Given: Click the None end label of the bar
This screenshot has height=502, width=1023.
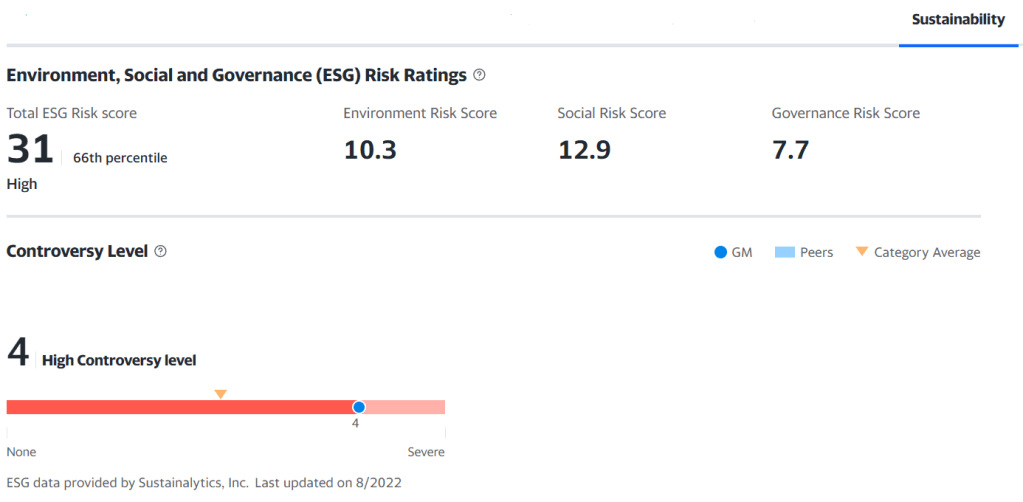Looking at the screenshot, I should click(21, 452).
